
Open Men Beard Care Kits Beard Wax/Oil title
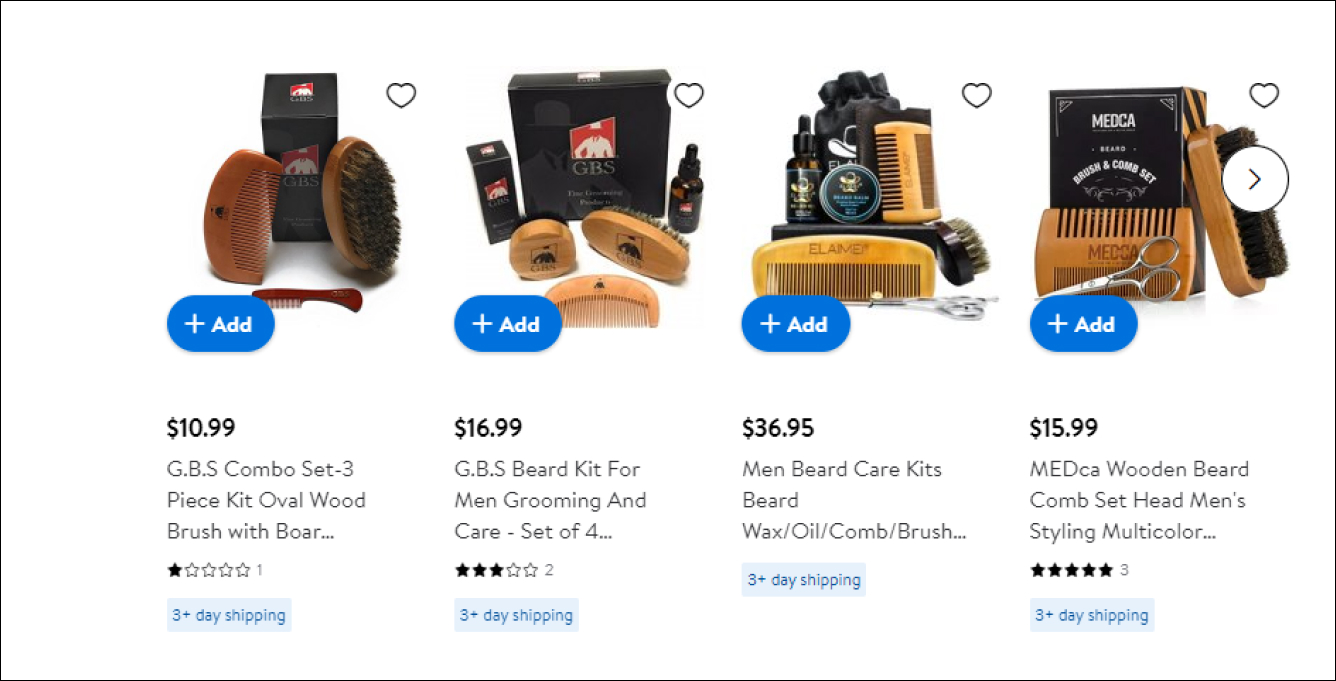[x=854, y=500]
